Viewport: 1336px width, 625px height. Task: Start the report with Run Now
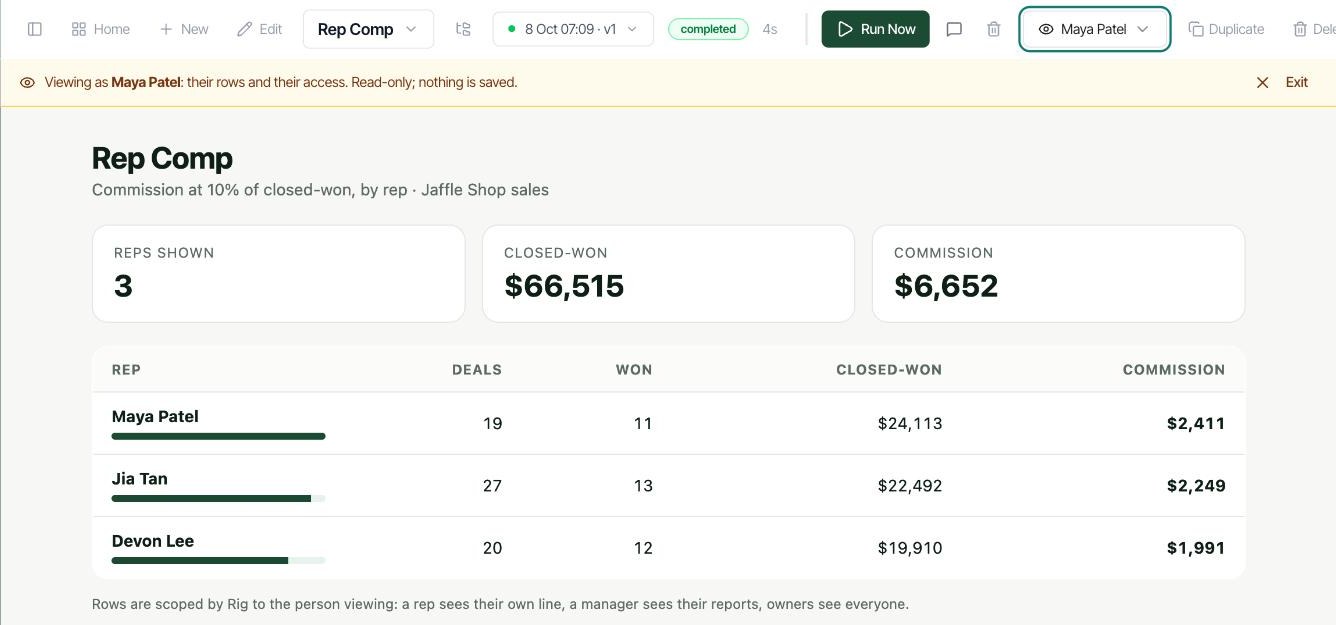(x=876, y=29)
